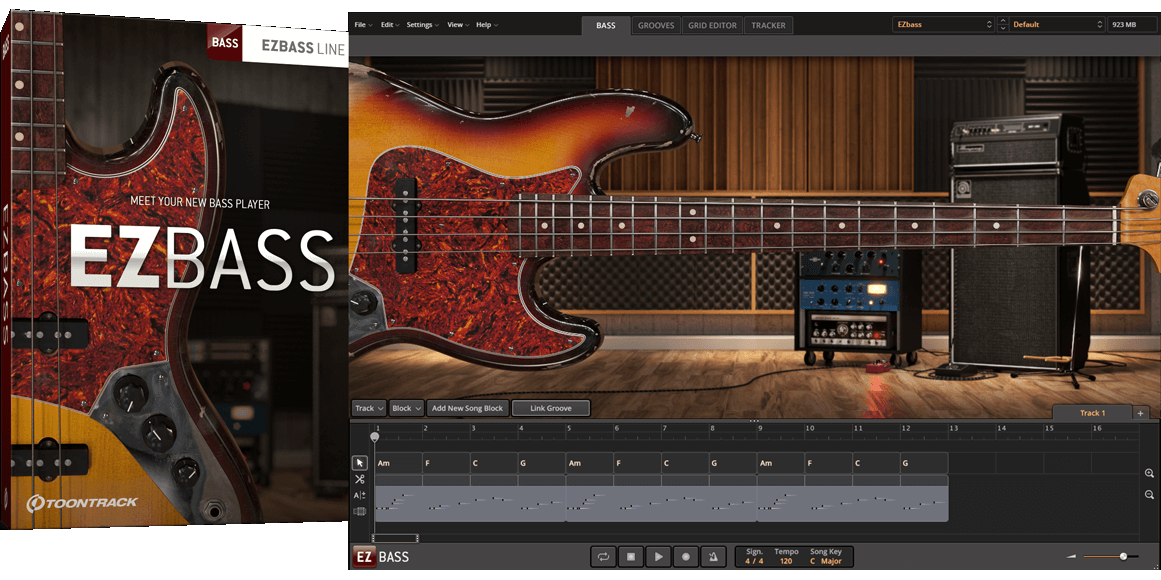Click the Link Groove button
1161x580 pixels.
pyautogui.click(x=551, y=408)
